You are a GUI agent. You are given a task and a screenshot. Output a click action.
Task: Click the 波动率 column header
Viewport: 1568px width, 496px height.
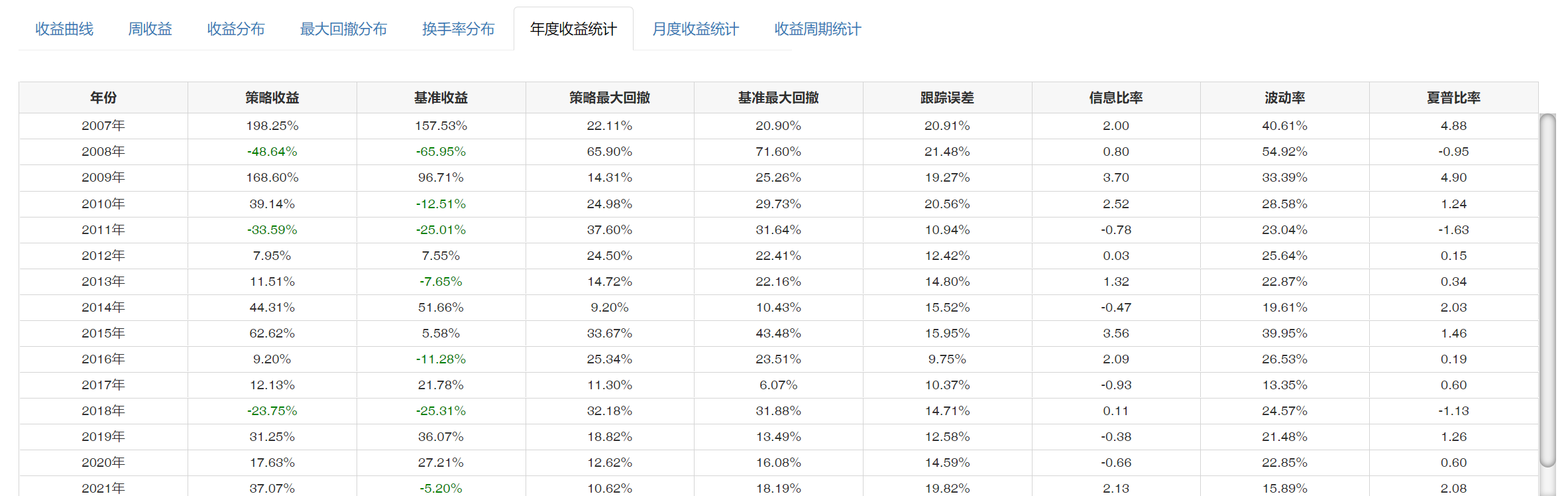1285,98
